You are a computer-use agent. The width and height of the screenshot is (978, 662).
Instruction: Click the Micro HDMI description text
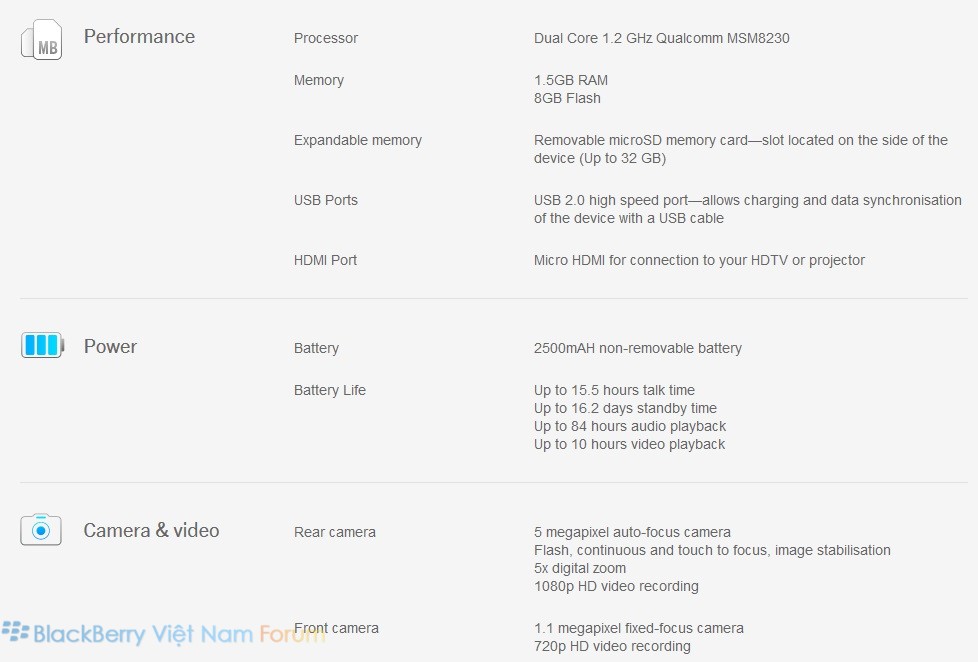pyautogui.click(x=699, y=260)
